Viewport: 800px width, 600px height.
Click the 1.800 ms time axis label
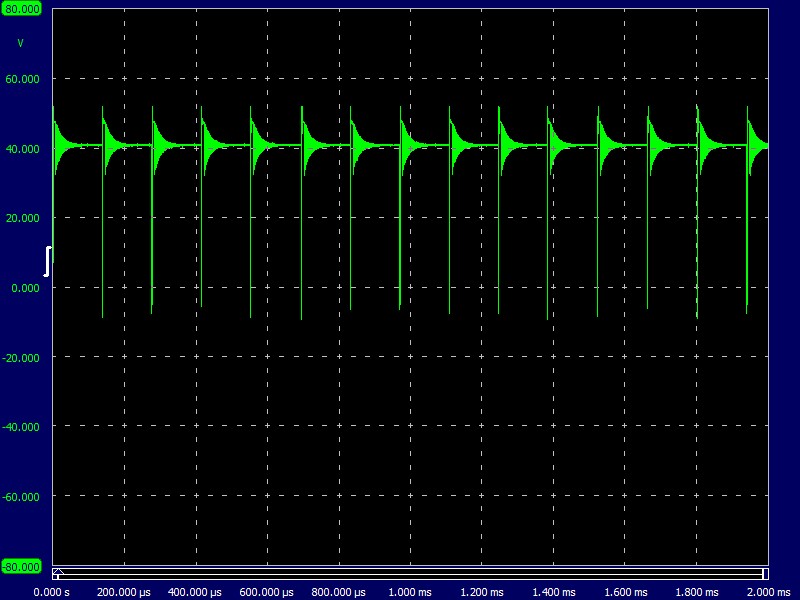(x=697, y=592)
